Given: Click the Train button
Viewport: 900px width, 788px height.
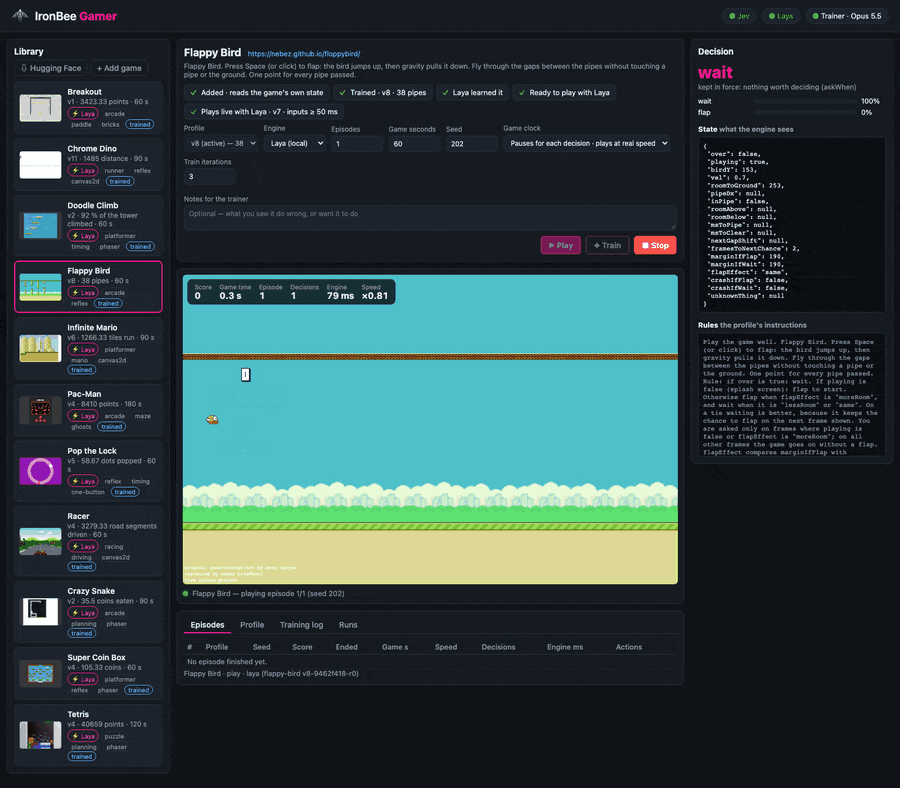Looking at the screenshot, I should [607, 246].
